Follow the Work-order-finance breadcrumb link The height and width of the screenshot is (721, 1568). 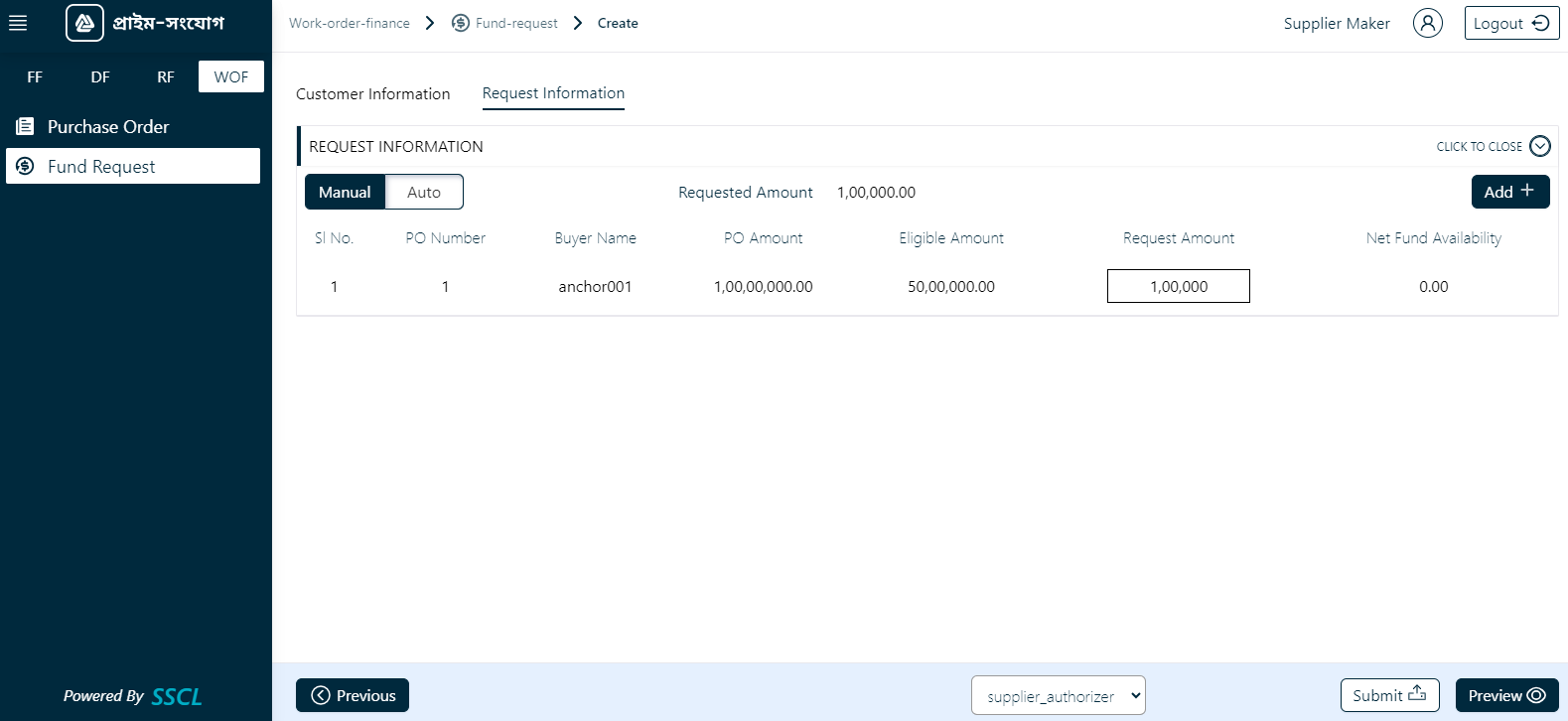pyautogui.click(x=350, y=23)
